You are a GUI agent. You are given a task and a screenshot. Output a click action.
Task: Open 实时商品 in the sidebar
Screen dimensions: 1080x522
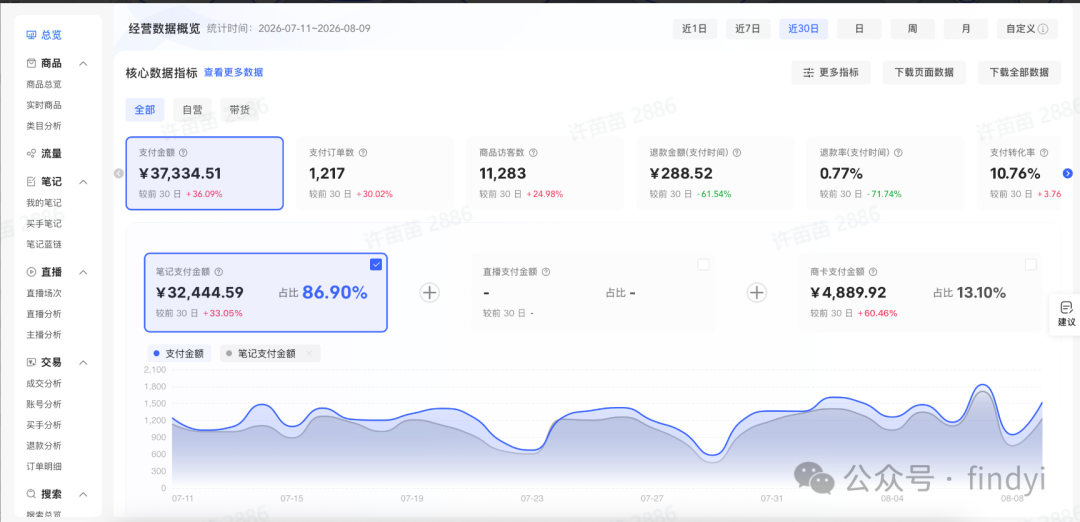[x=44, y=105]
